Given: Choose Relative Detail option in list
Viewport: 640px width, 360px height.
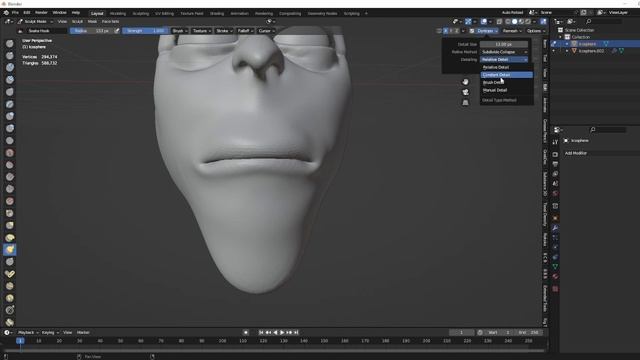Looking at the screenshot, I should (507, 67).
